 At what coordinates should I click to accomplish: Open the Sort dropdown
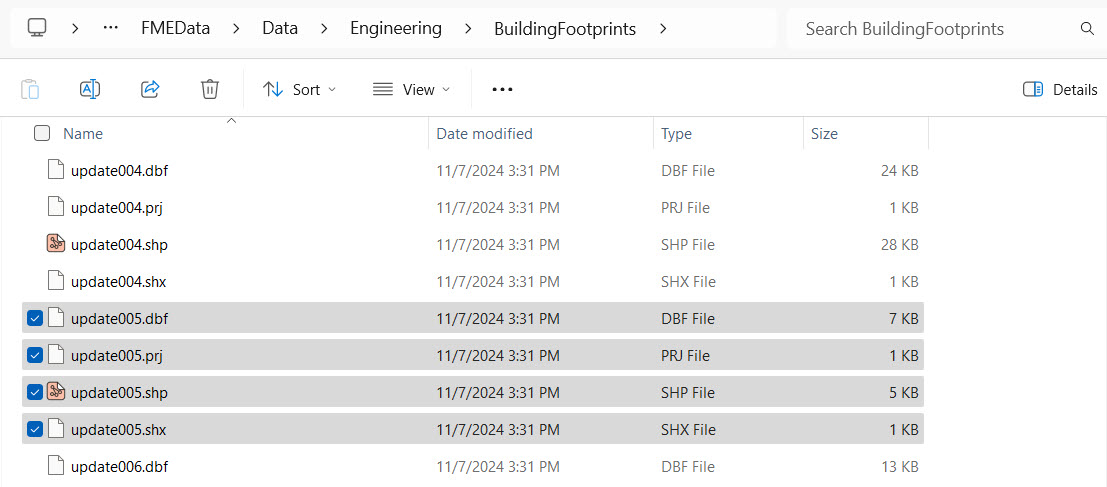[299, 89]
